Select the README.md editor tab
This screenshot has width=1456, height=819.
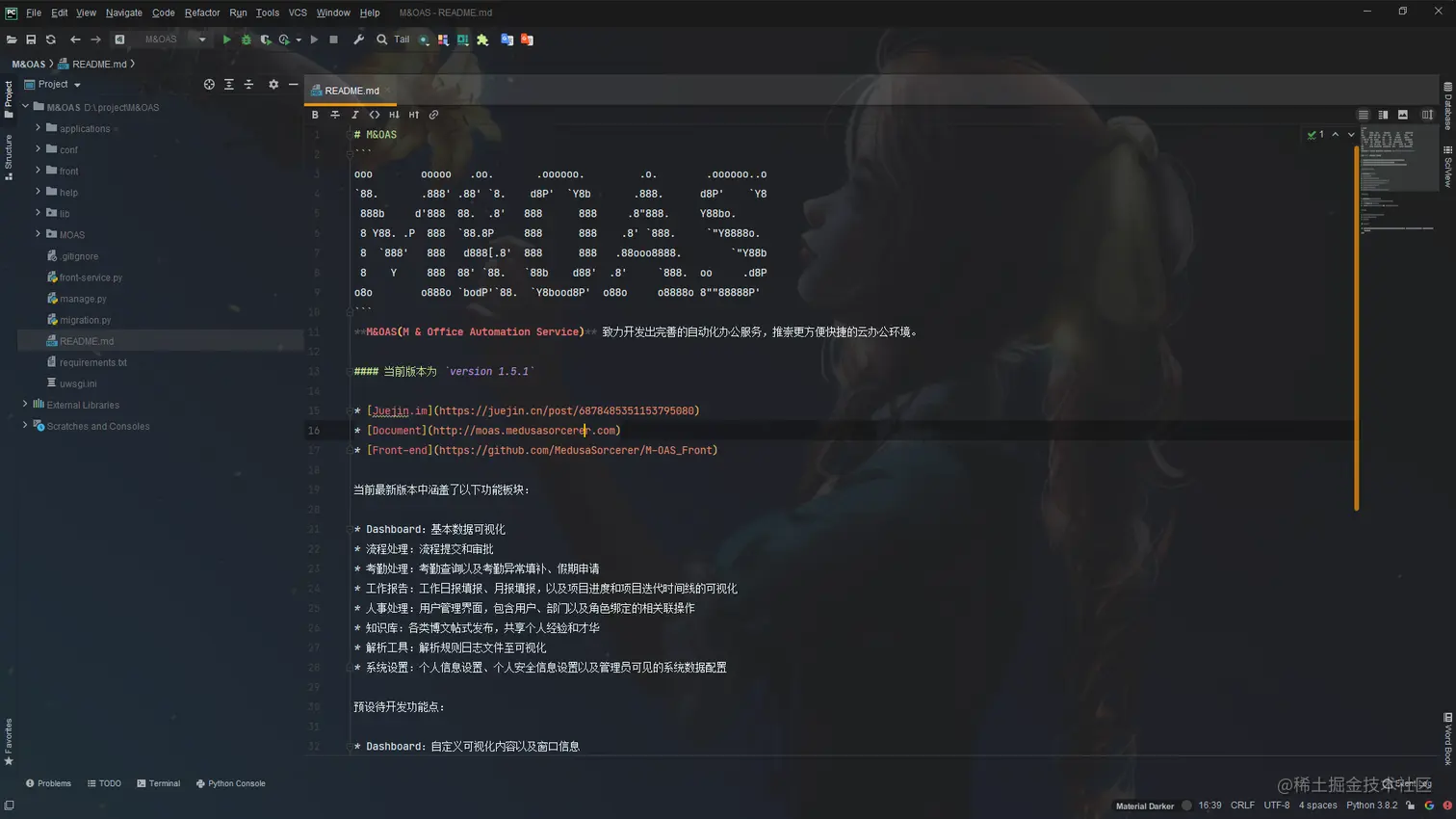click(x=351, y=91)
